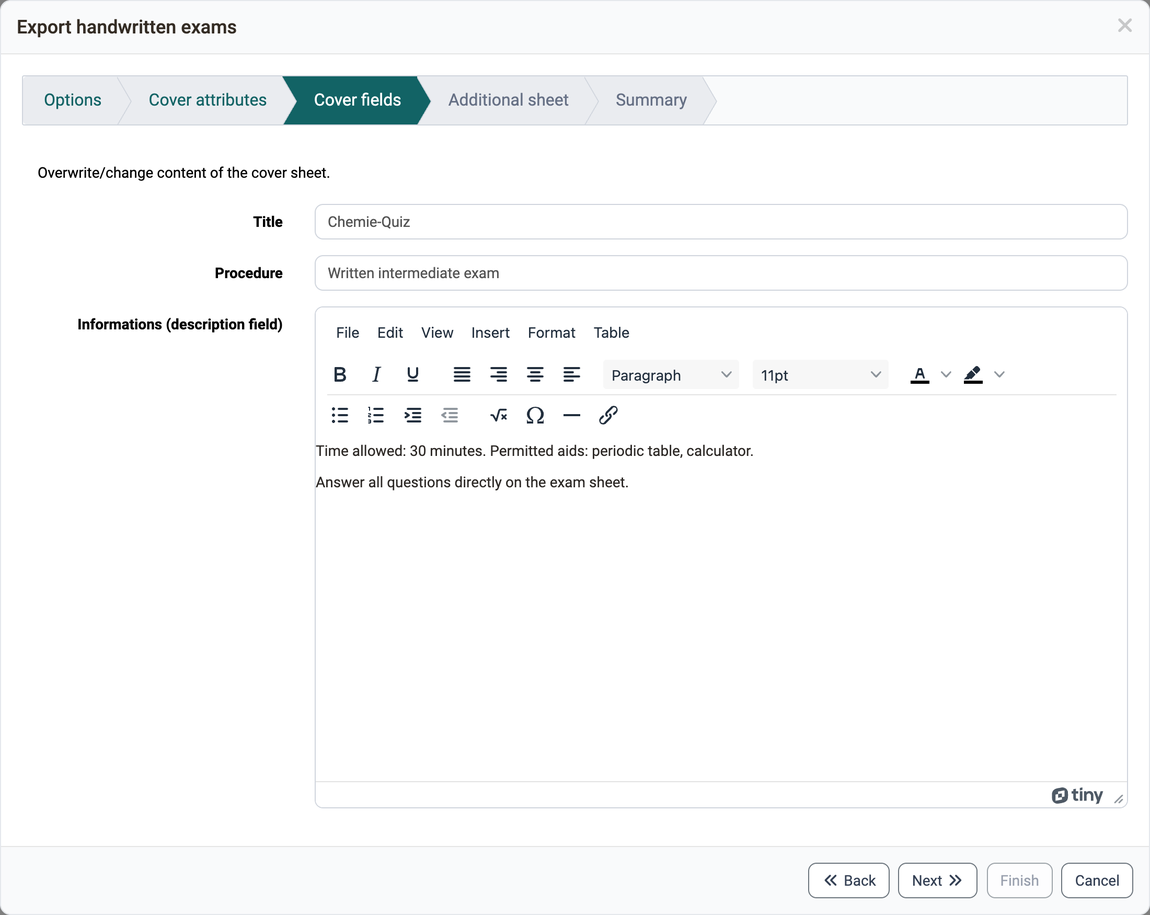
Task: Cancel the export dialog
Action: coord(1097,881)
